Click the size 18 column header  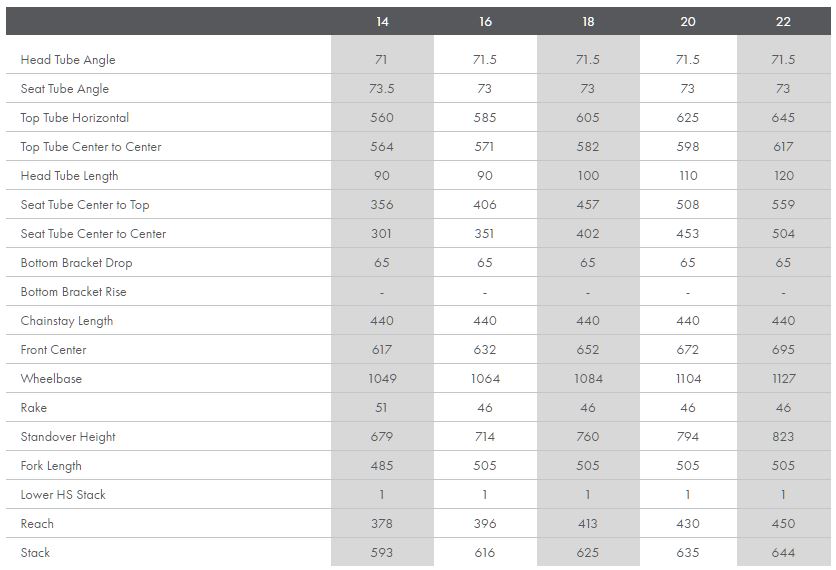pos(588,22)
